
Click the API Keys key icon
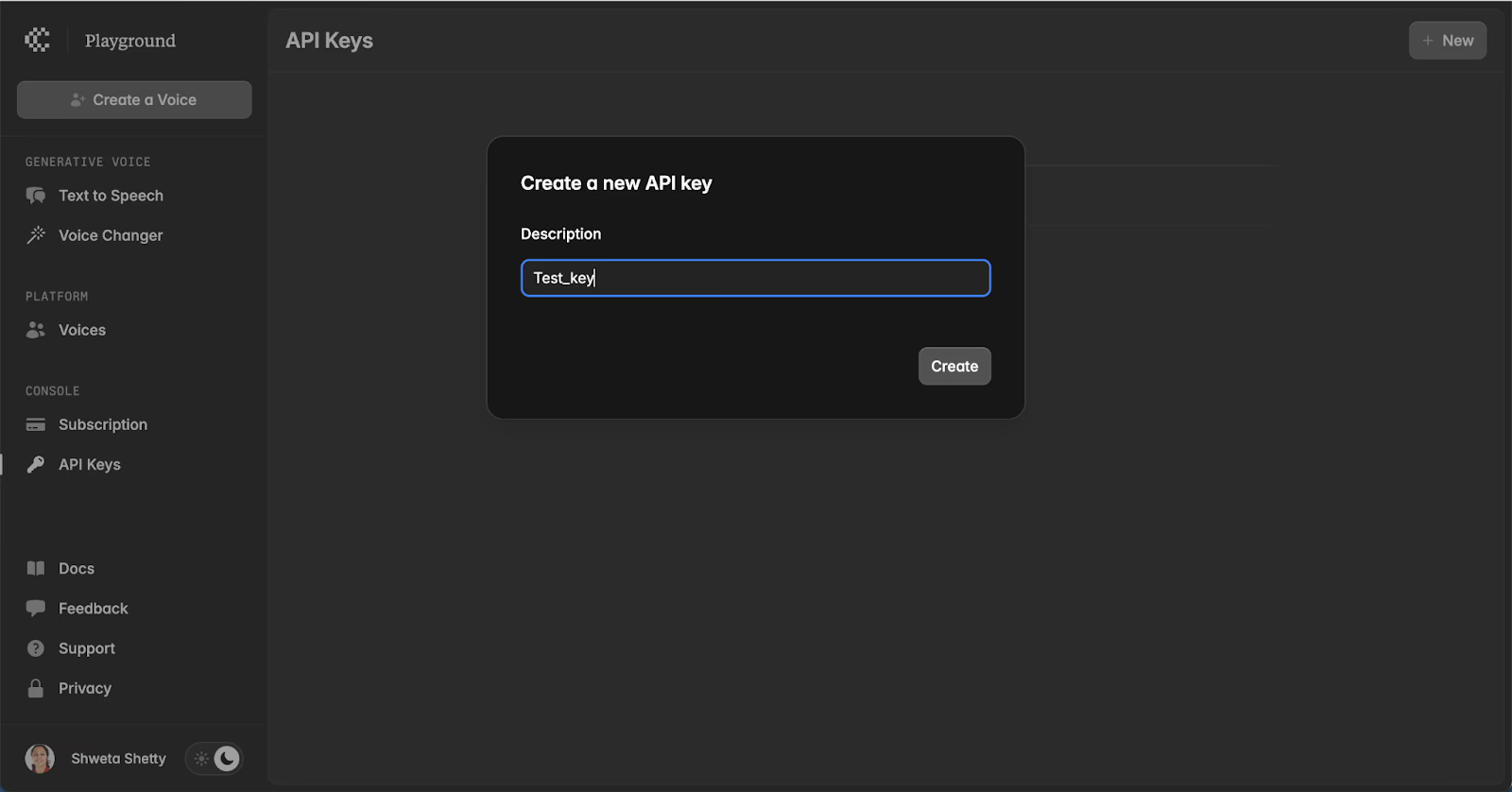[x=36, y=464]
